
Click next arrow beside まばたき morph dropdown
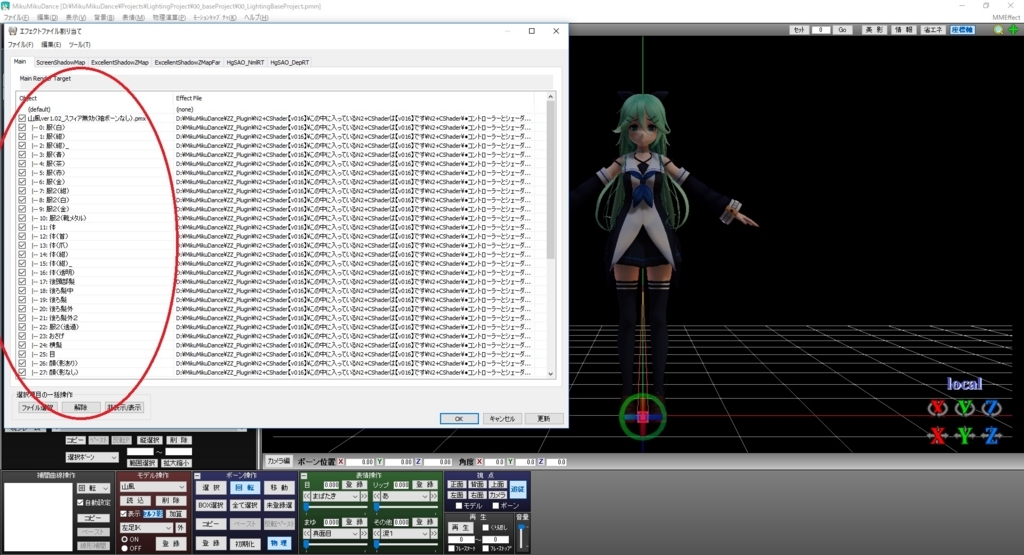[364, 497]
